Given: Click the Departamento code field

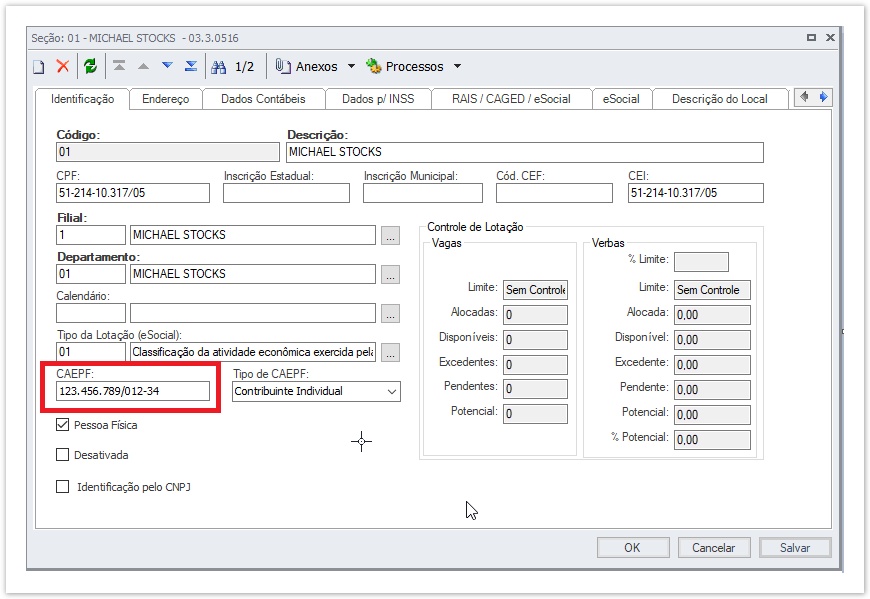Looking at the screenshot, I should [91, 273].
